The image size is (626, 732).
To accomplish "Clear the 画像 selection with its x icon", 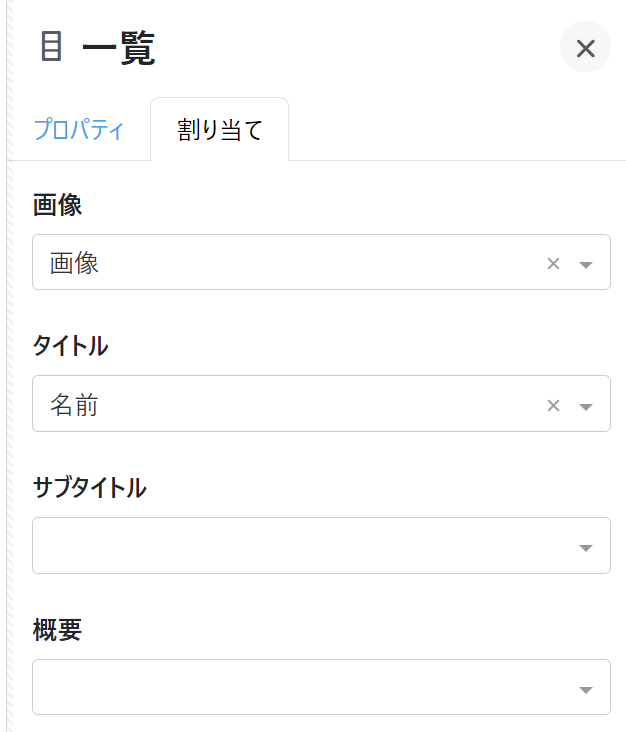I will pos(553,264).
